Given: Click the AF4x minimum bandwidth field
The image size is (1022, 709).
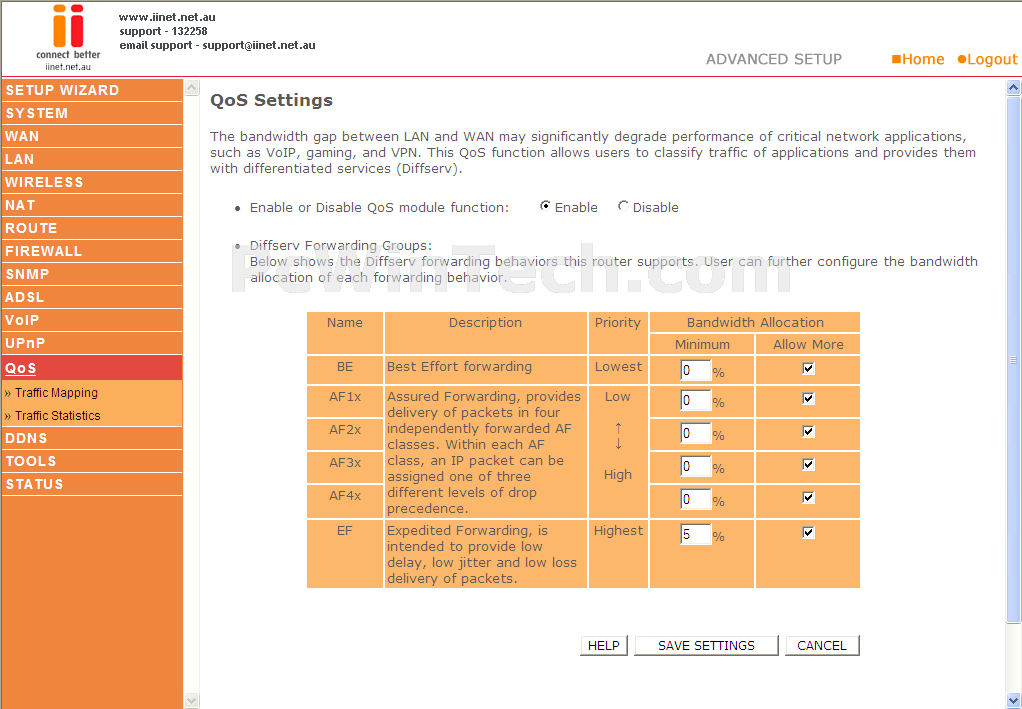Looking at the screenshot, I should point(695,499).
